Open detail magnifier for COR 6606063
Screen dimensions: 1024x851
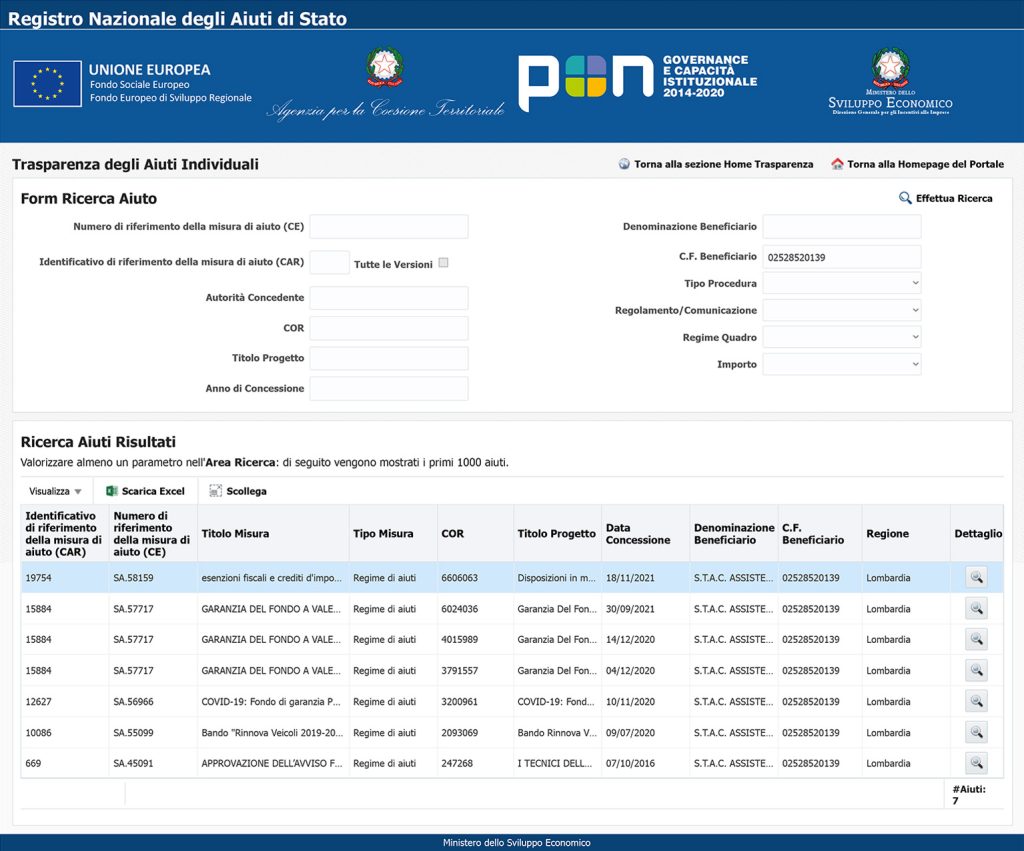pyautogui.click(x=975, y=577)
